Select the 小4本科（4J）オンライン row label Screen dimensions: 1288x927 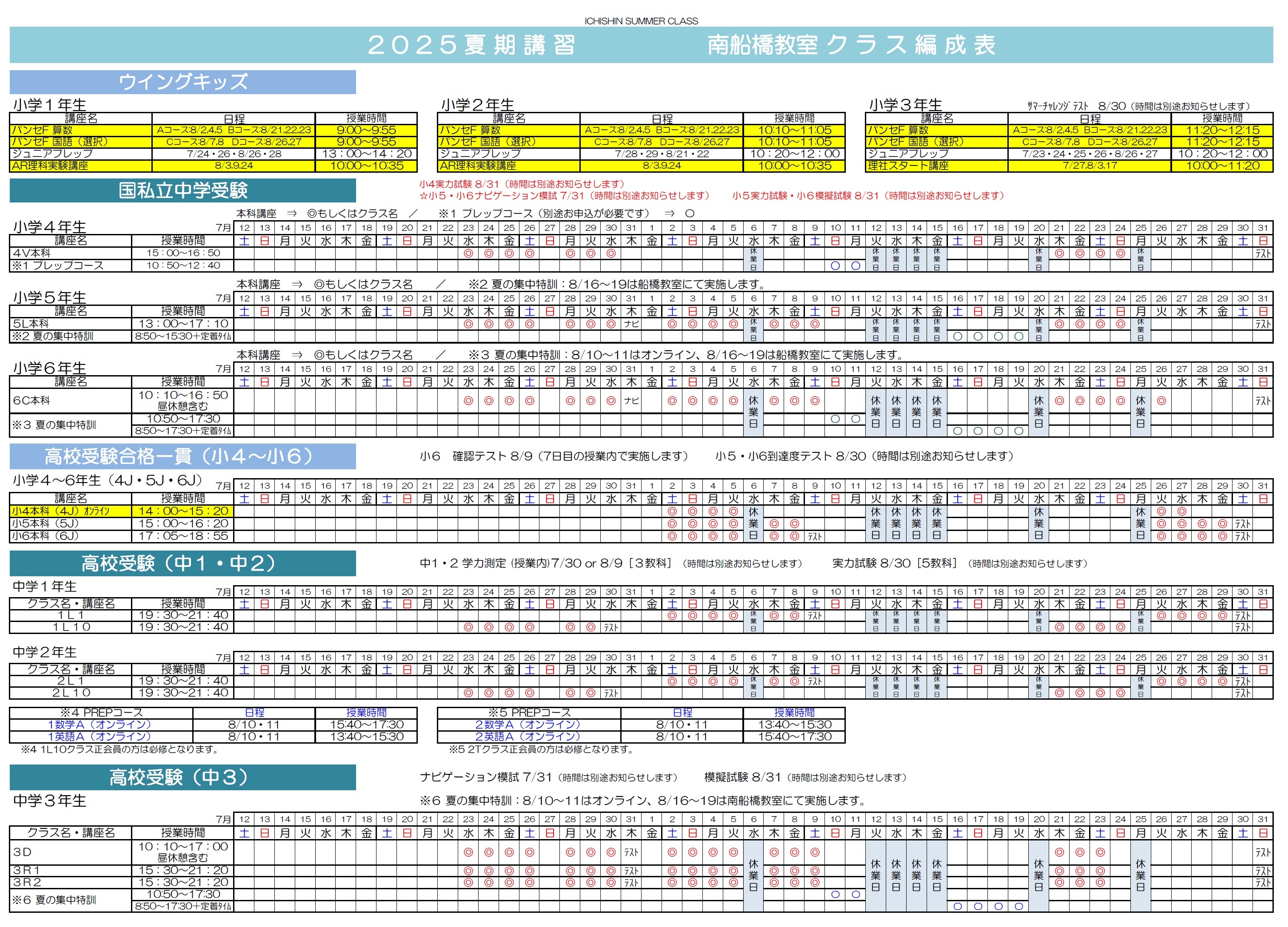pos(71,511)
